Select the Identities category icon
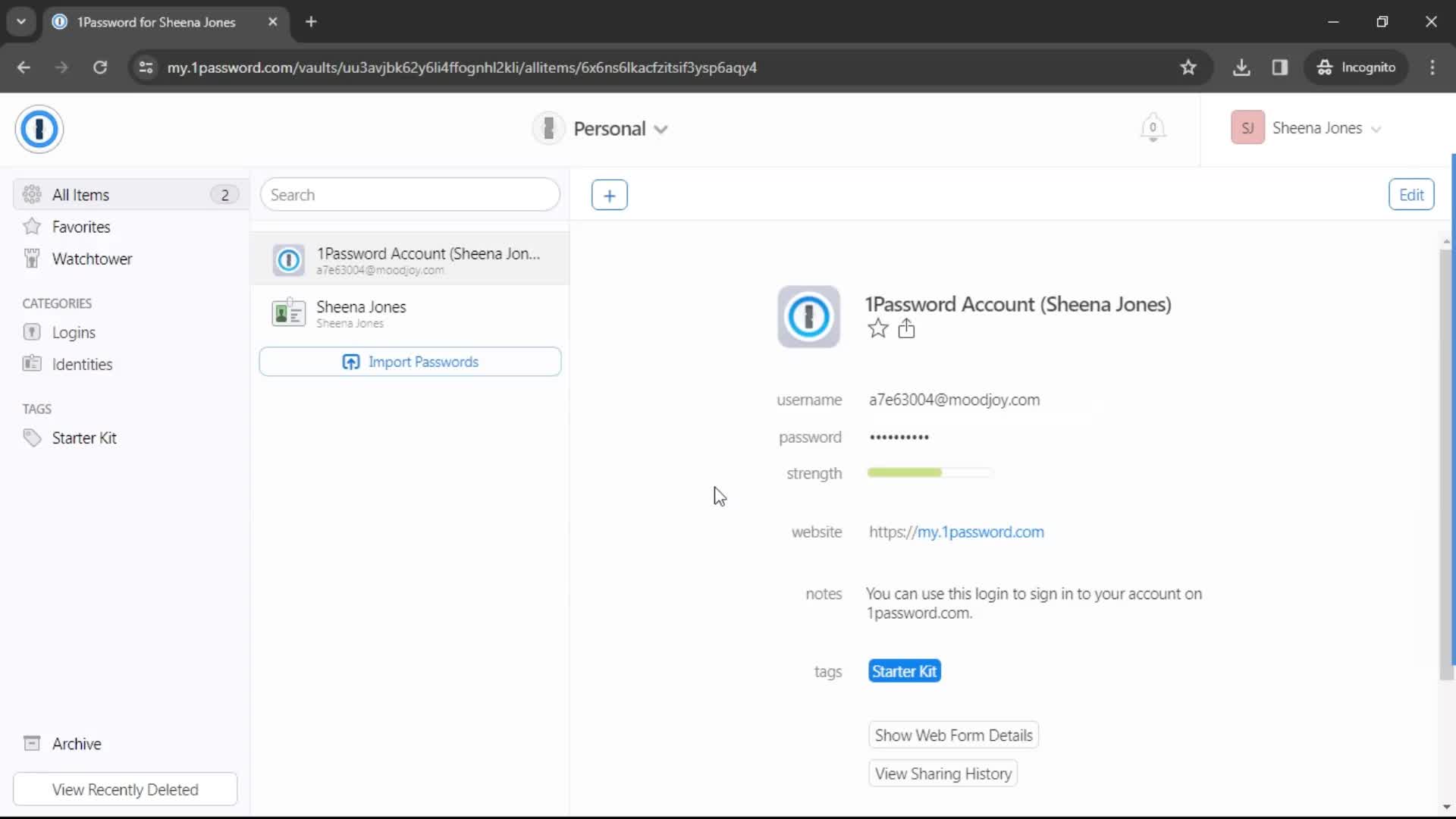Viewport: 1456px width, 819px height. point(31,363)
